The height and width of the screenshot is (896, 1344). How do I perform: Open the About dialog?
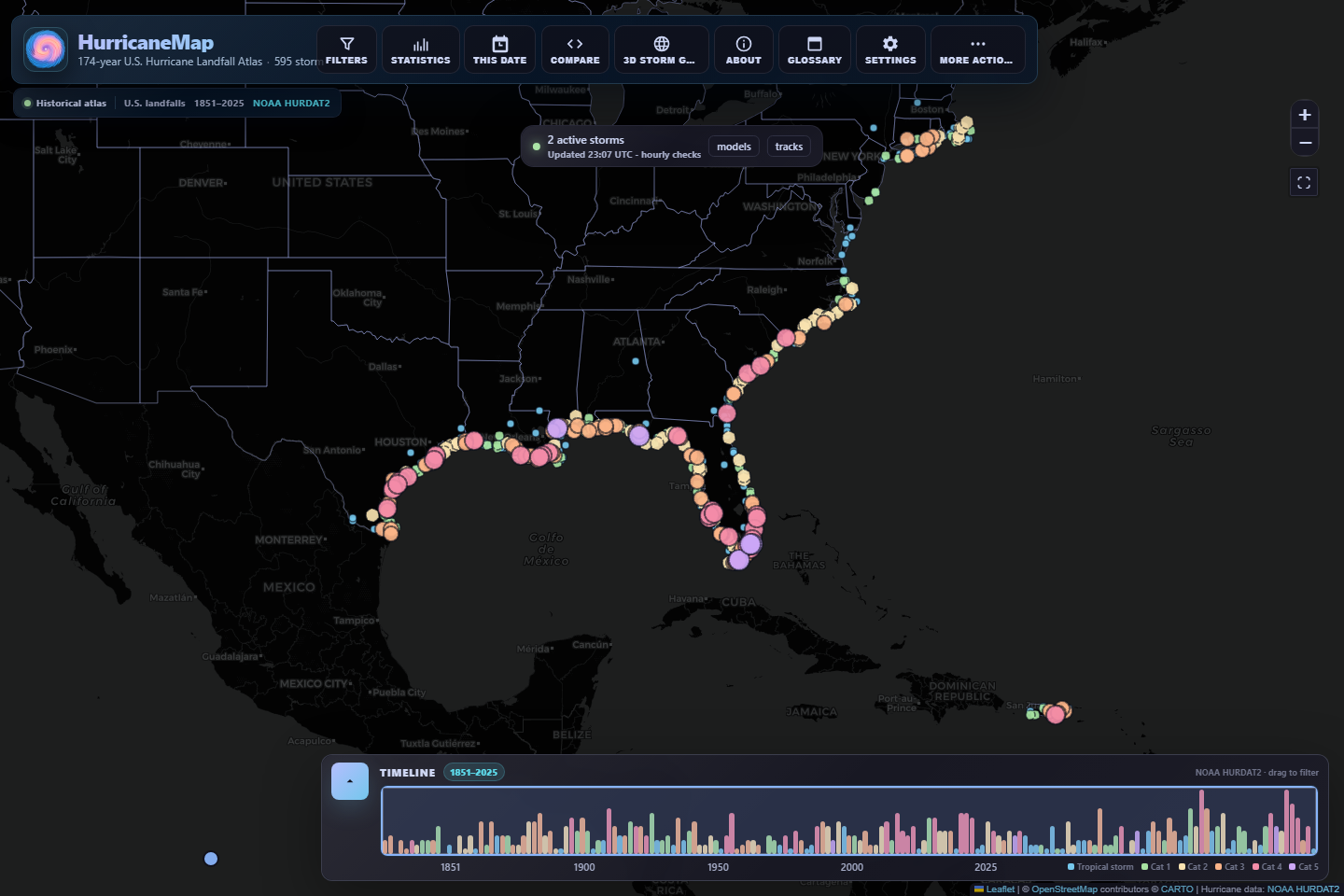coord(743,49)
